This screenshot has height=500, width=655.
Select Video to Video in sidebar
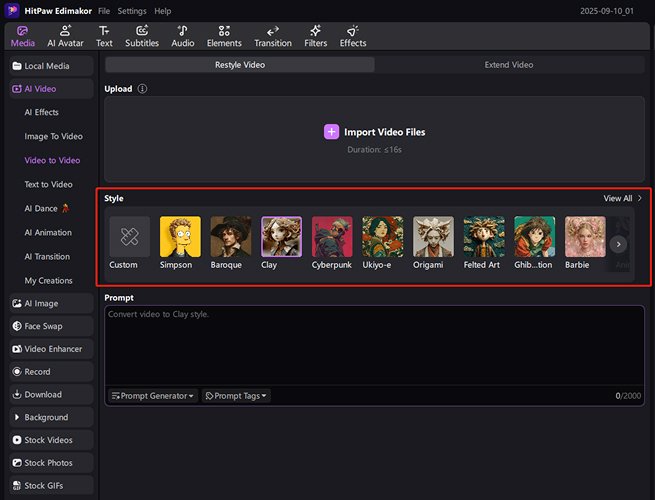pos(52,160)
